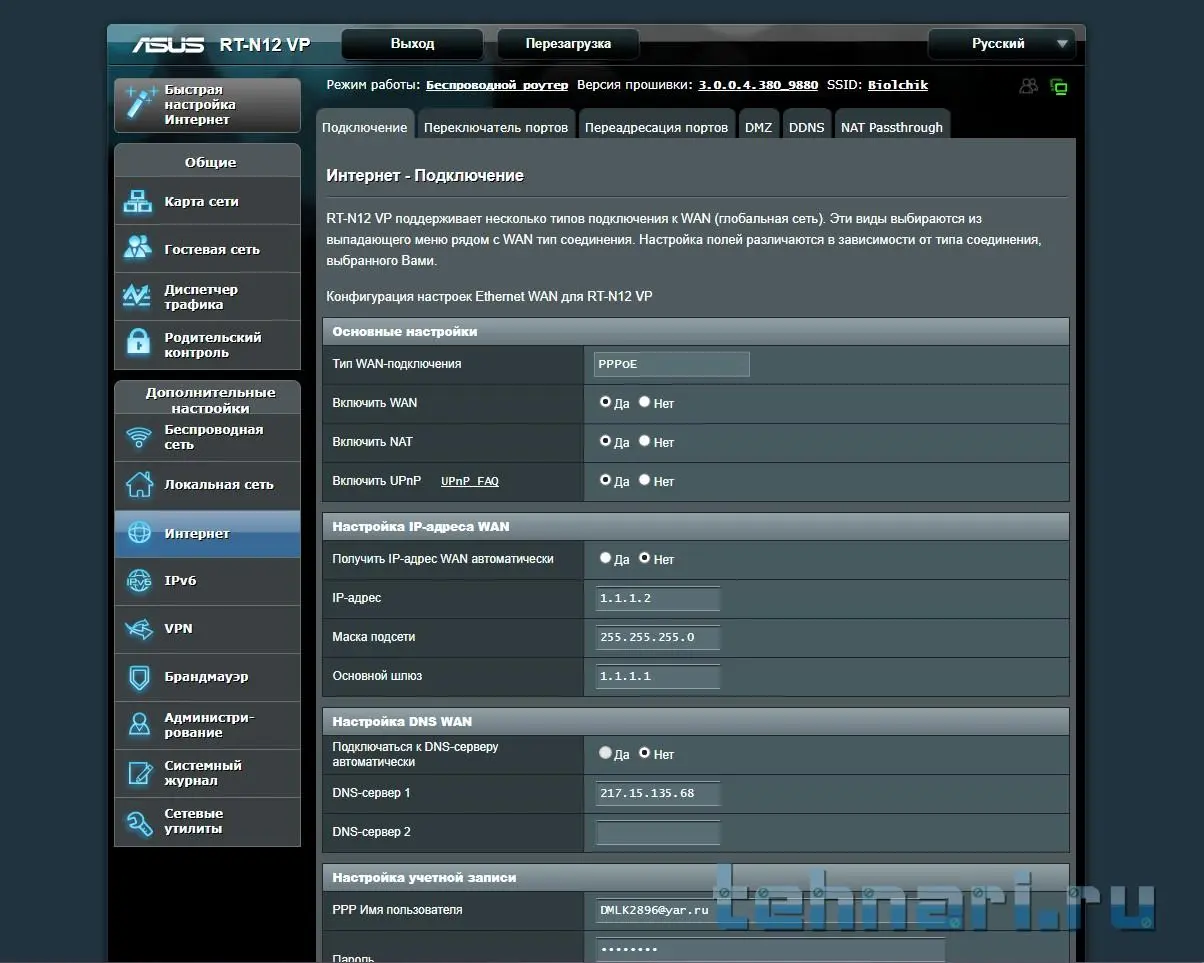
Task: Click the local network house icon
Action: pos(138,485)
